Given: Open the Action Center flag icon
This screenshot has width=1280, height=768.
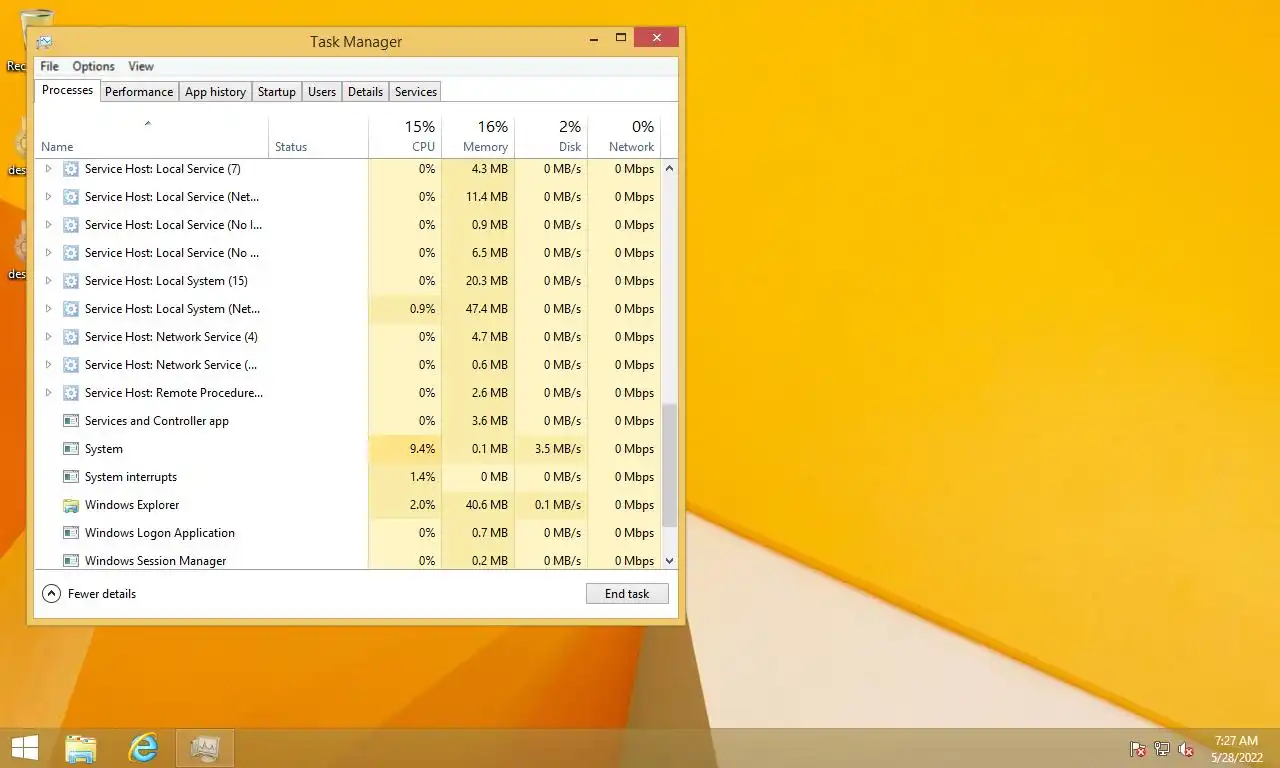Looking at the screenshot, I should coord(1137,749).
